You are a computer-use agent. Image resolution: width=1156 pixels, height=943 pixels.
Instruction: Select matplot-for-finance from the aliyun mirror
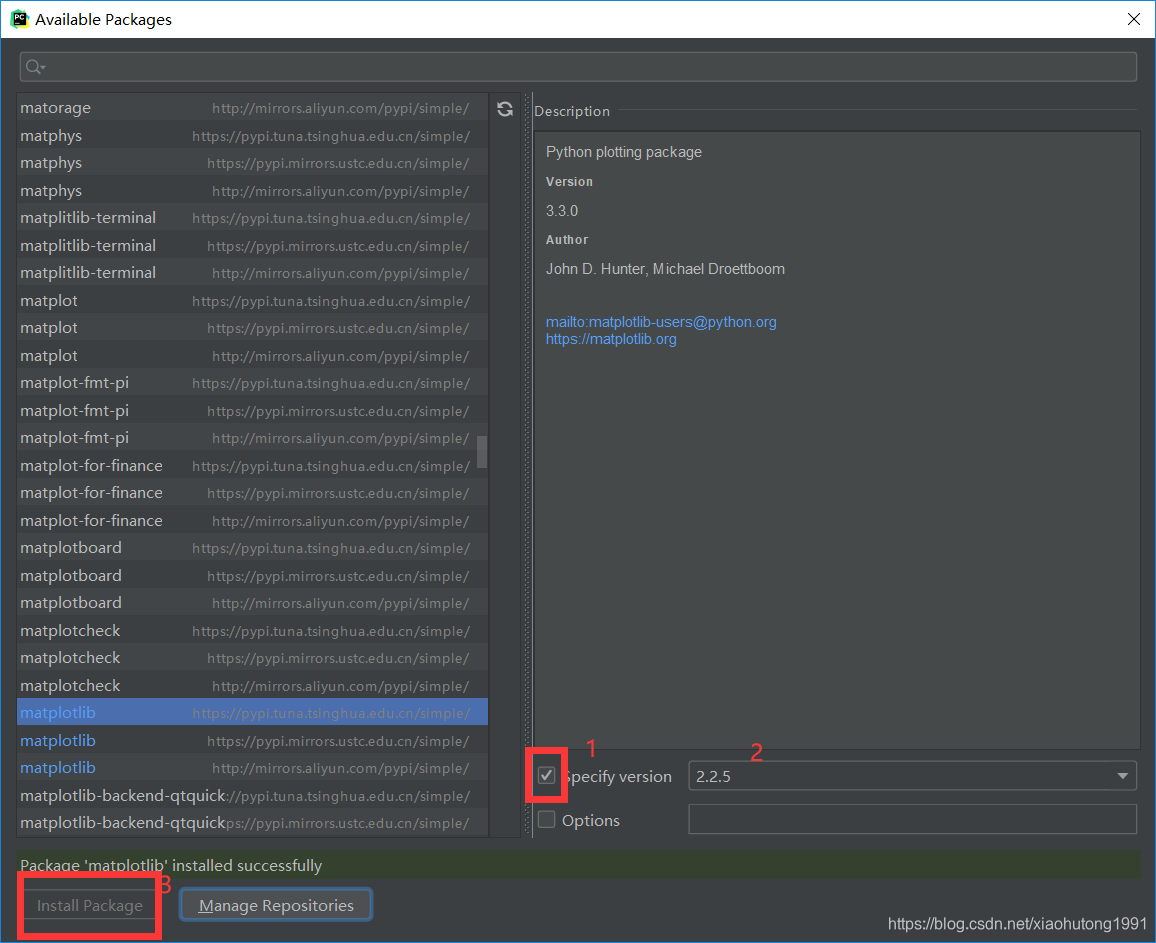click(x=252, y=521)
